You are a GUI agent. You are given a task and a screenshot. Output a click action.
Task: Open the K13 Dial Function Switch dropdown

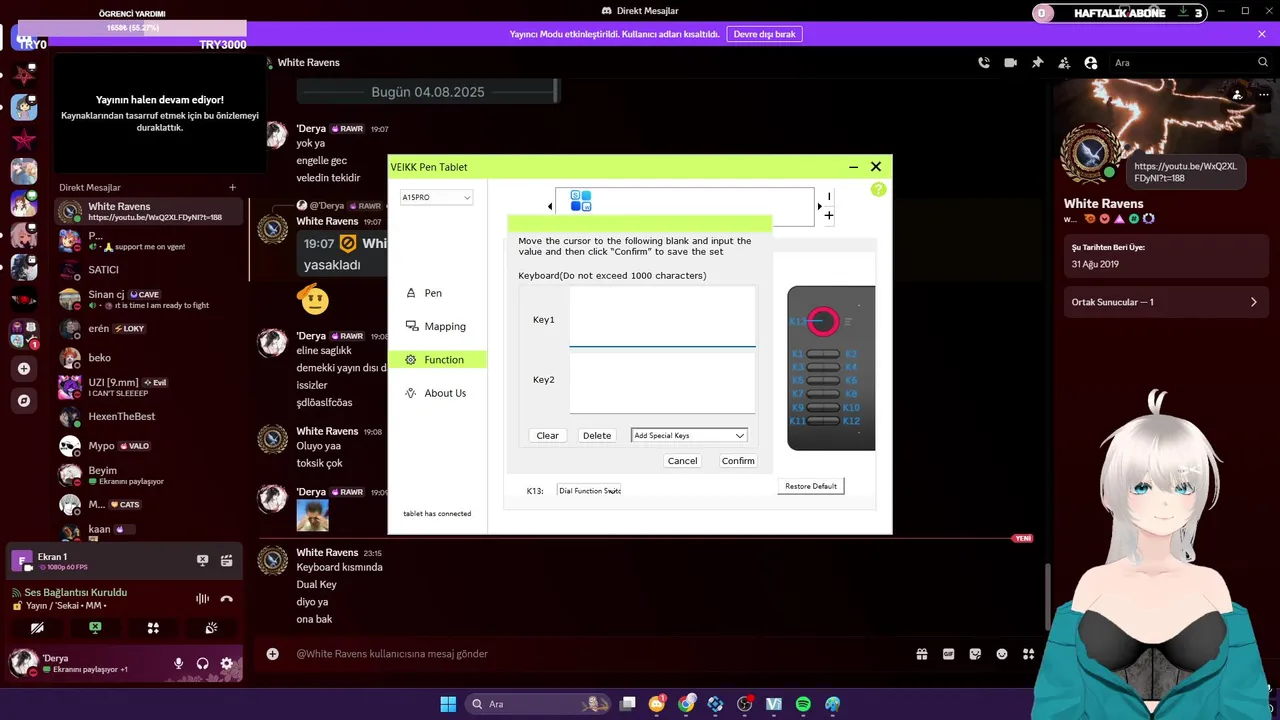[x=589, y=491]
